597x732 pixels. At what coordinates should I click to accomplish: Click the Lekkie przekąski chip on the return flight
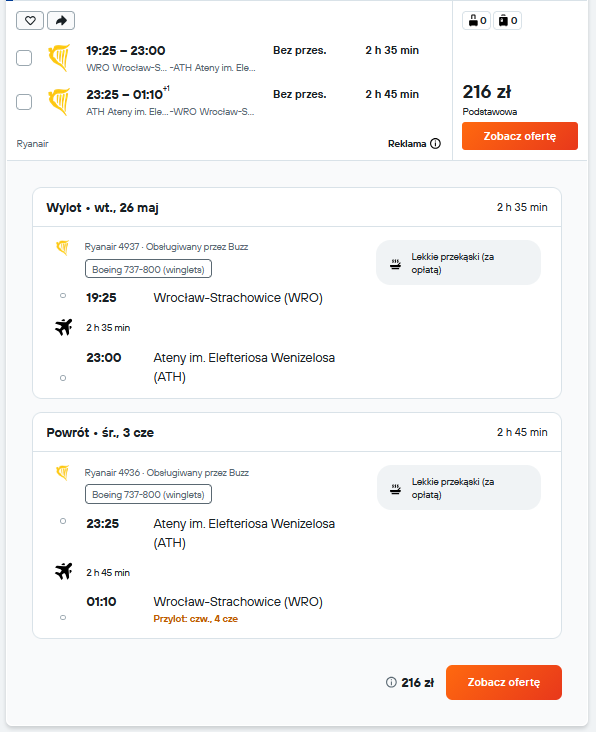tap(459, 488)
